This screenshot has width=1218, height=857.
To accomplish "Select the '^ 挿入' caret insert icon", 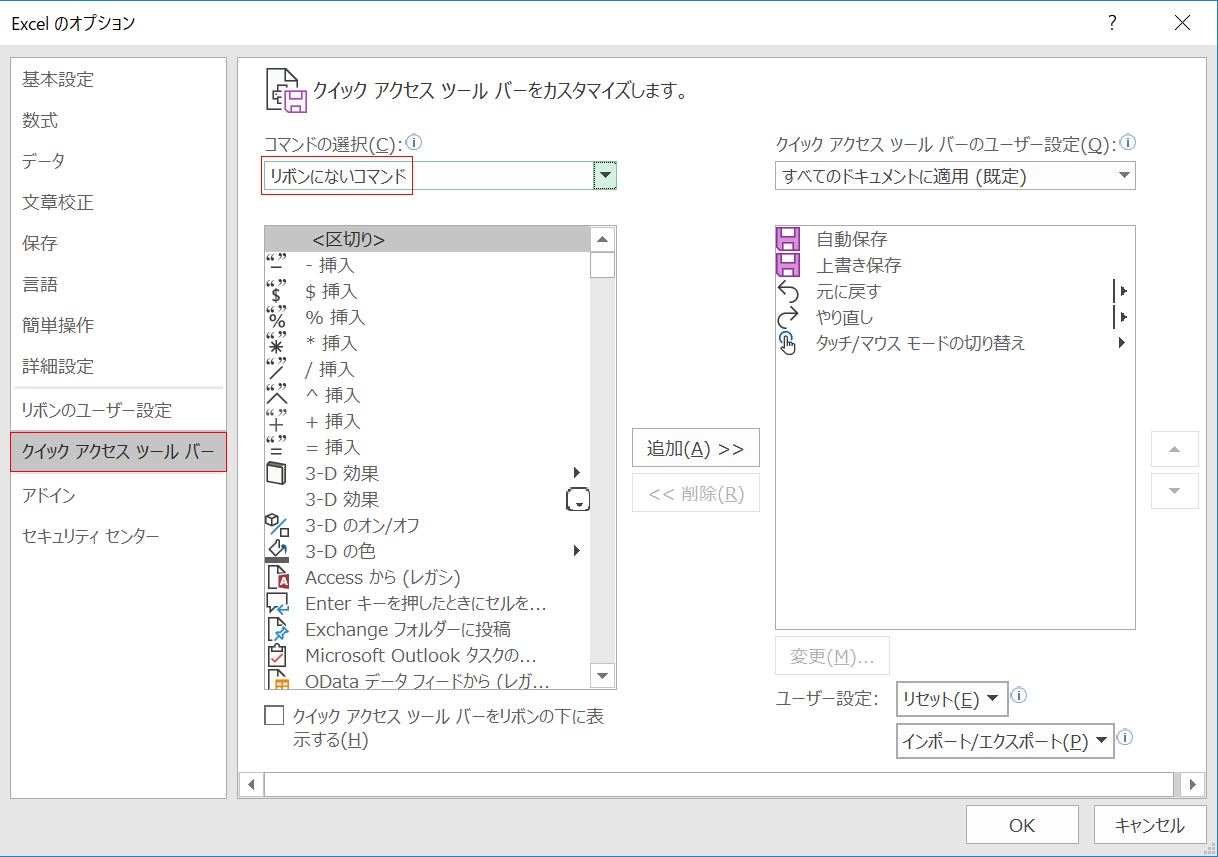I will point(276,395).
